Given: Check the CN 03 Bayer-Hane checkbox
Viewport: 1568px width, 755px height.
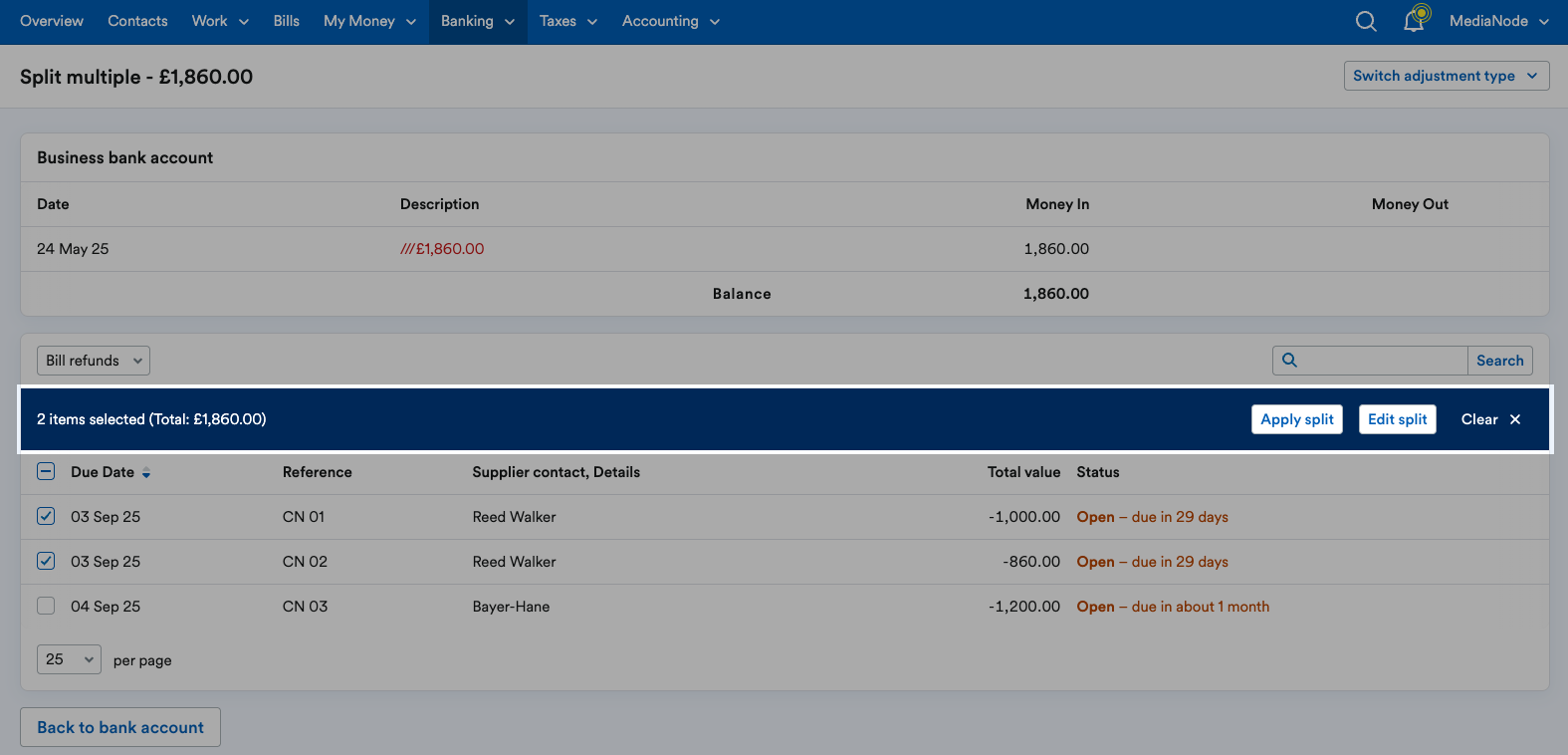Looking at the screenshot, I should pos(46,606).
